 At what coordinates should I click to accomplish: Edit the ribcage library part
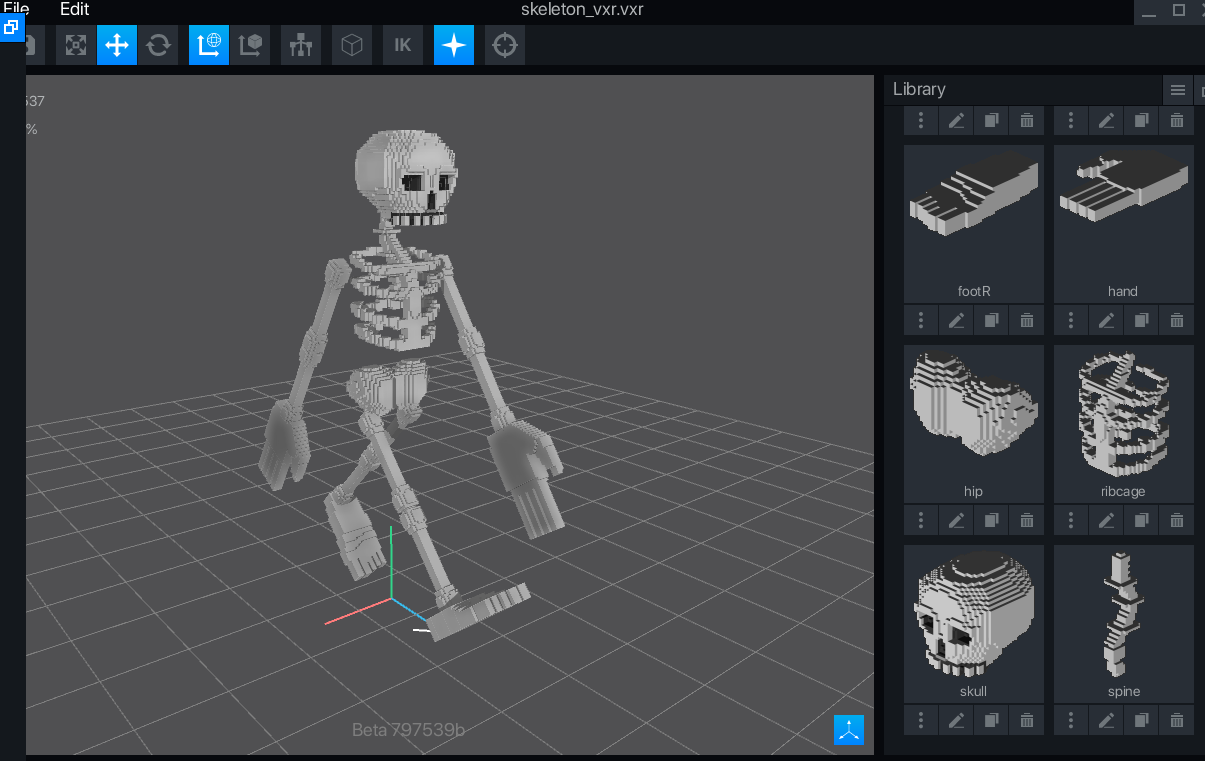tap(1106, 520)
